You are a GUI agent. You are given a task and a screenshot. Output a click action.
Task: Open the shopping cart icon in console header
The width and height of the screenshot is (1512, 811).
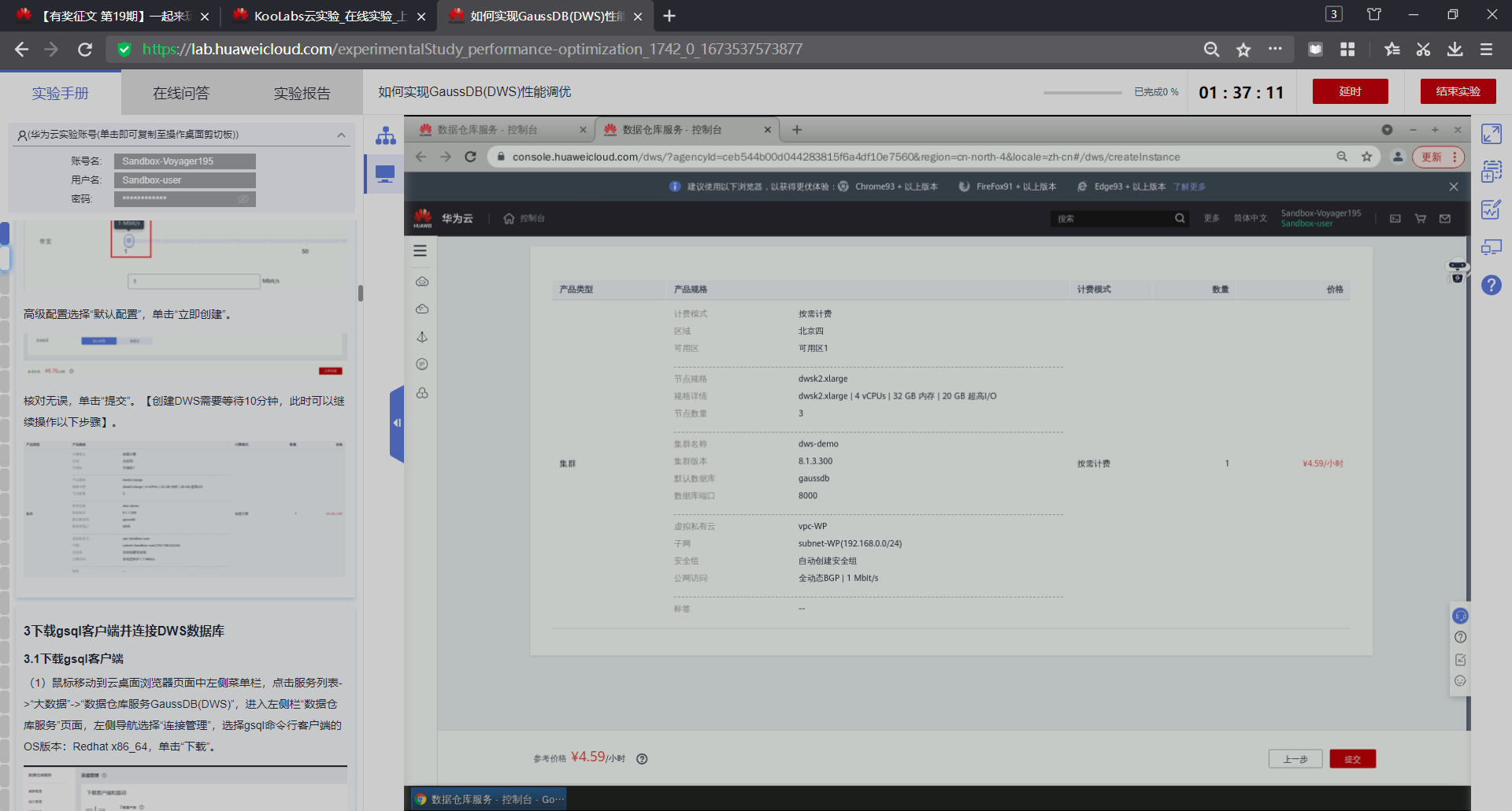coord(1421,218)
